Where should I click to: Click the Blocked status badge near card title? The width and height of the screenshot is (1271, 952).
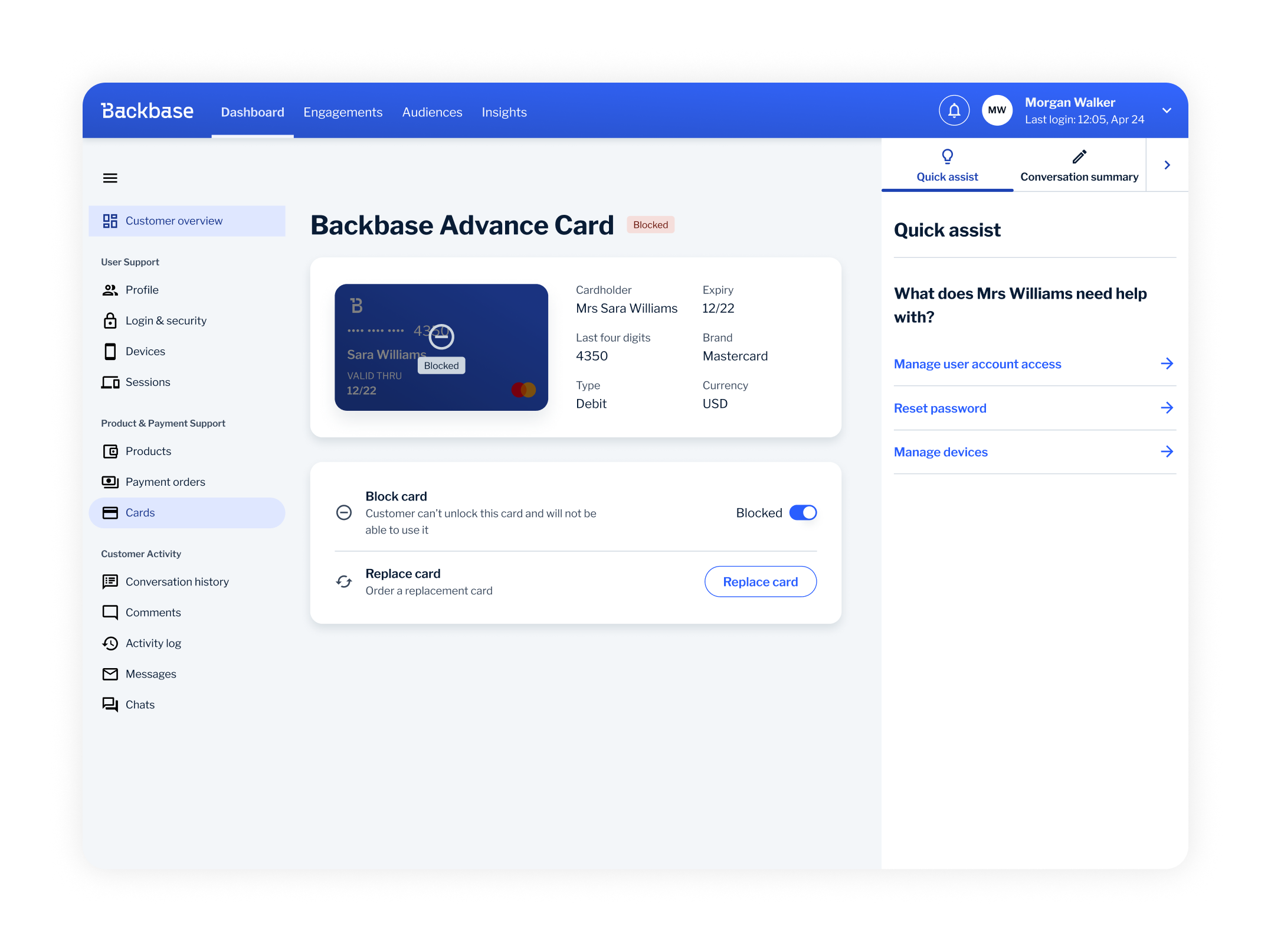[x=650, y=224]
